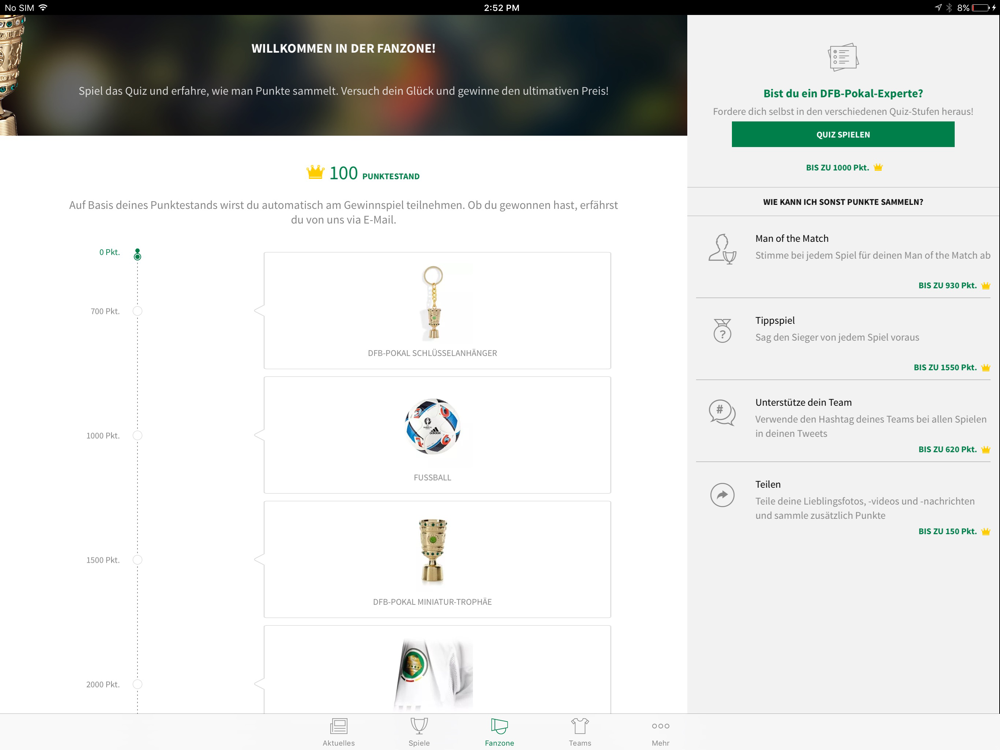Click the Wi-Fi icon in status bar

(43, 8)
